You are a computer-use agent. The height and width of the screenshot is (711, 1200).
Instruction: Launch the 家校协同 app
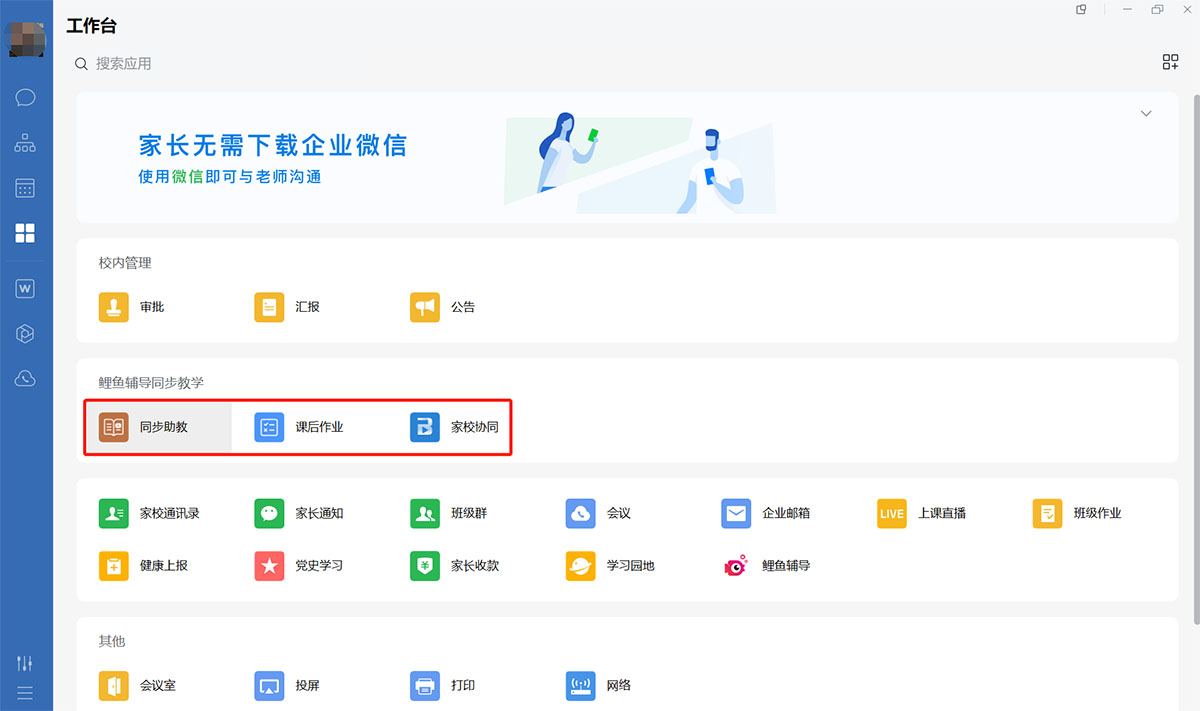pyautogui.click(x=455, y=427)
